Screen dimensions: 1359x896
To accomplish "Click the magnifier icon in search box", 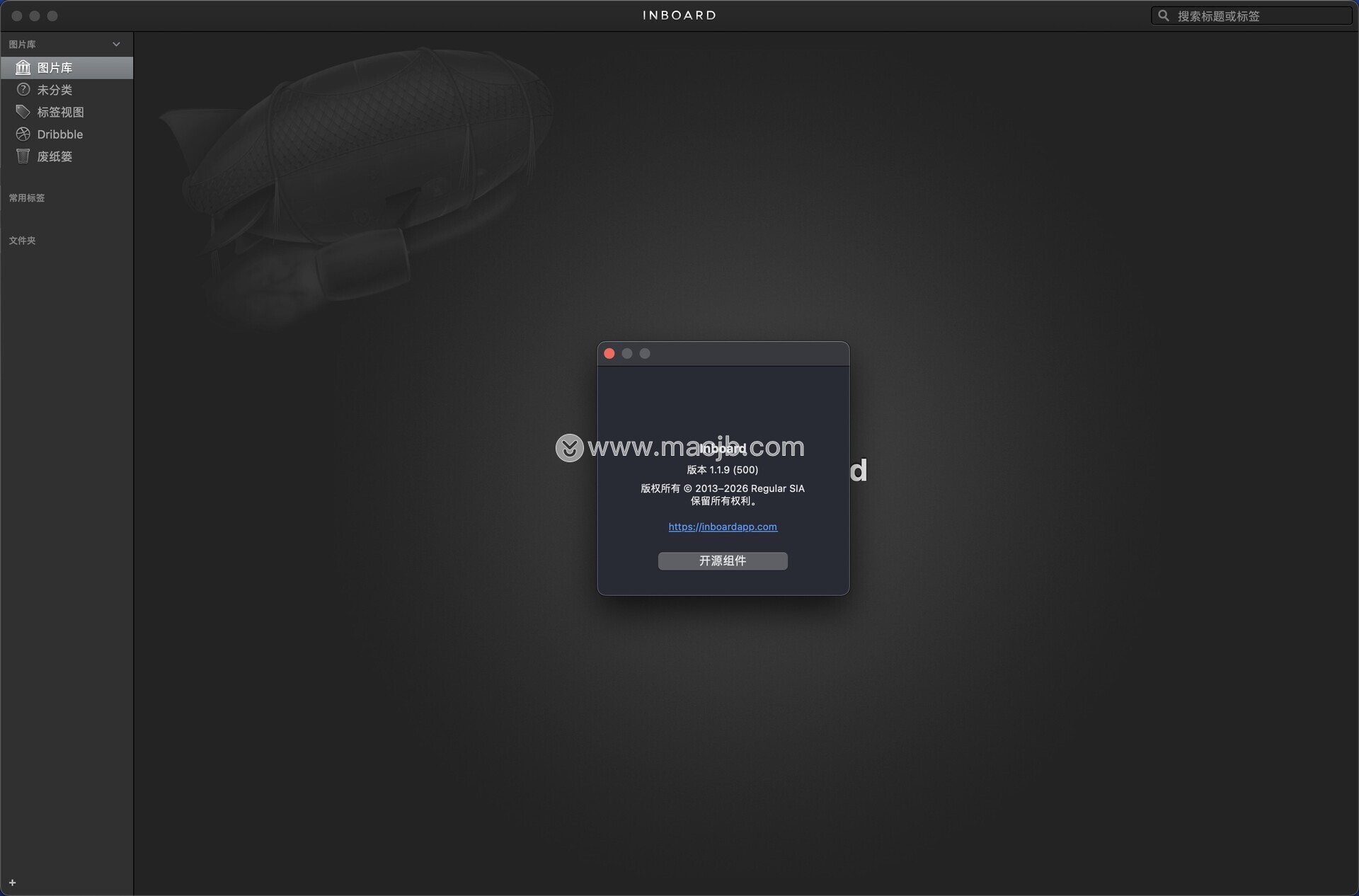I will coord(1163,16).
